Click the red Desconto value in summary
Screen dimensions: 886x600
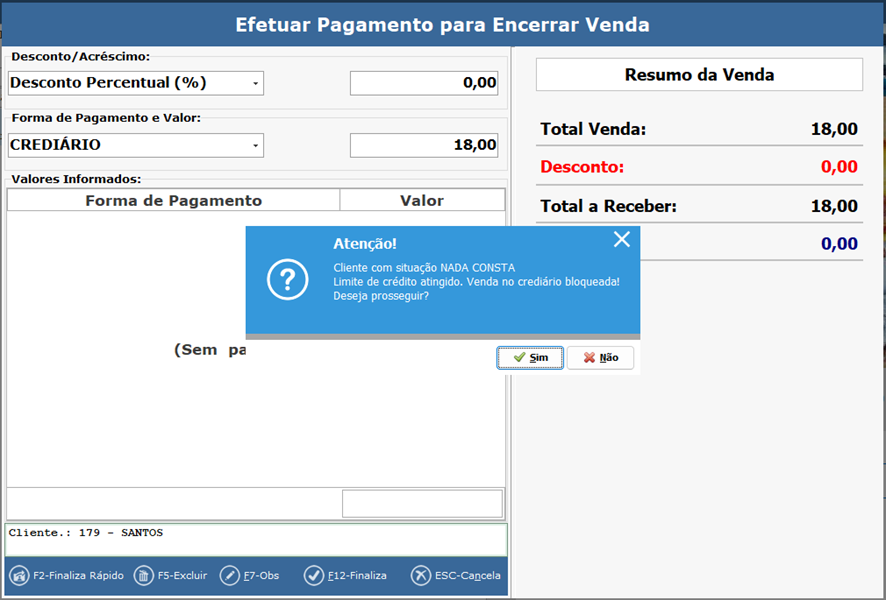tap(838, 167)
